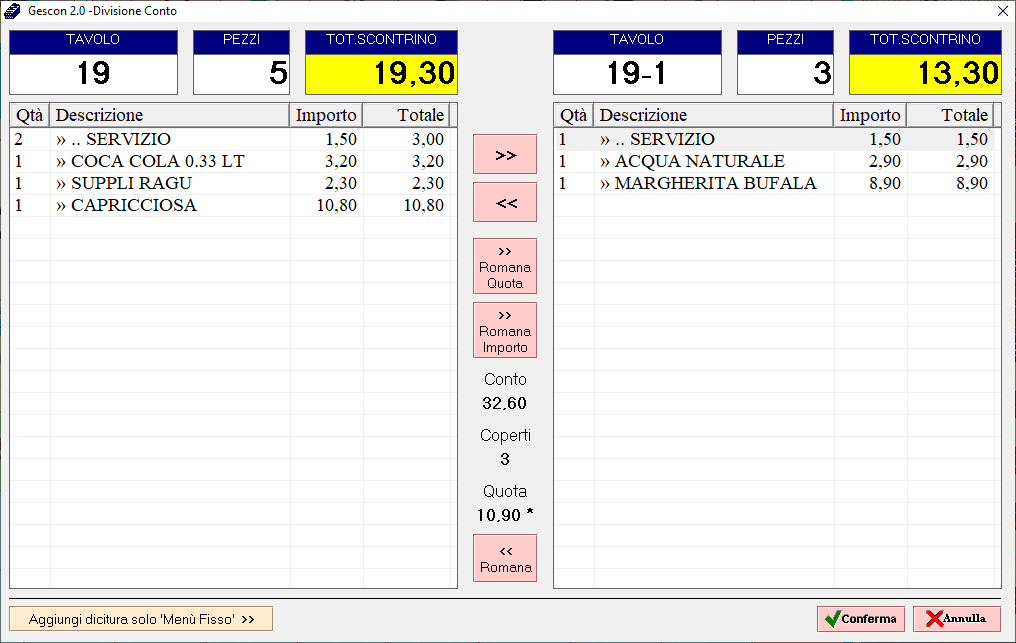Click the left list Importo column header
Screen dimensions: 1016x643
pyautogui.click(x=326, y=115)
